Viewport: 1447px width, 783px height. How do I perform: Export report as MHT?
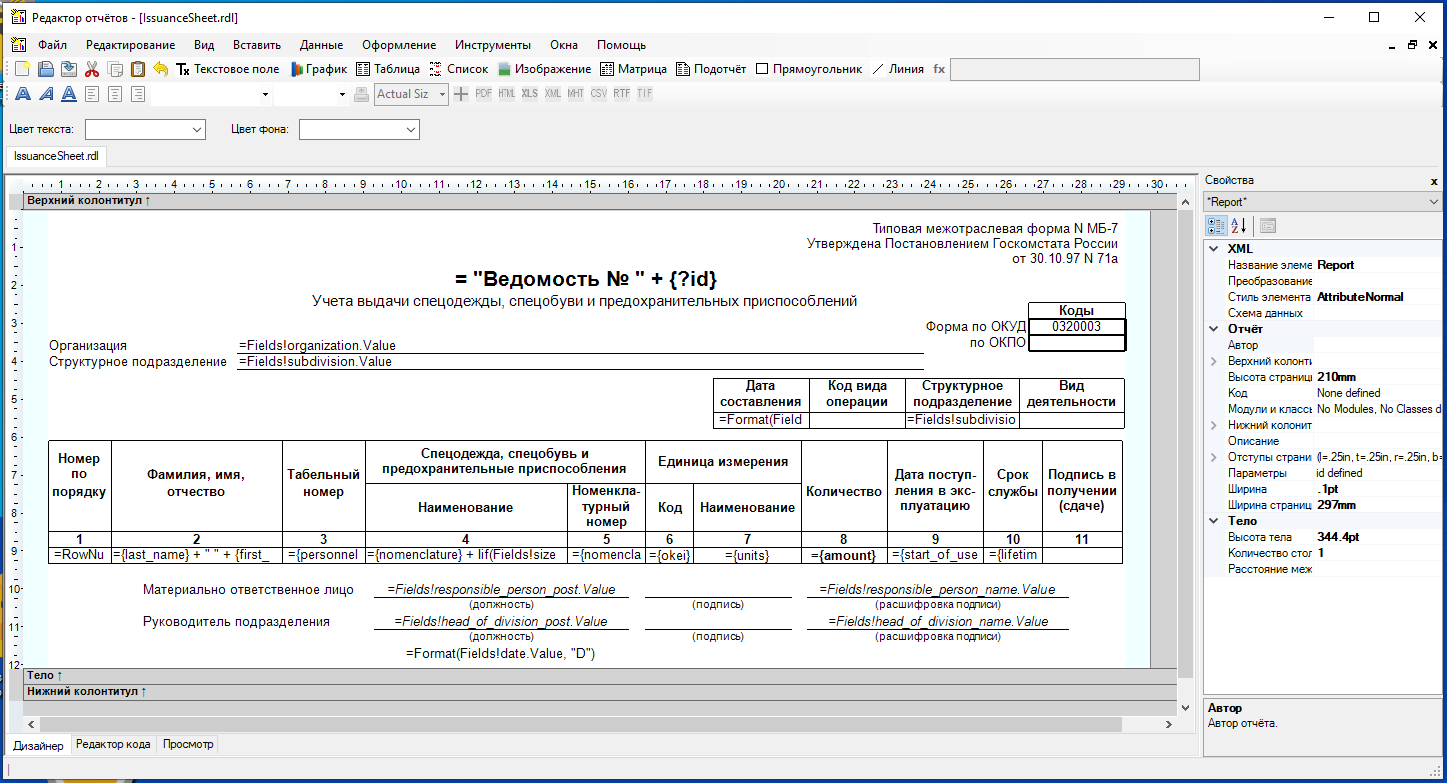pos(576,94)
